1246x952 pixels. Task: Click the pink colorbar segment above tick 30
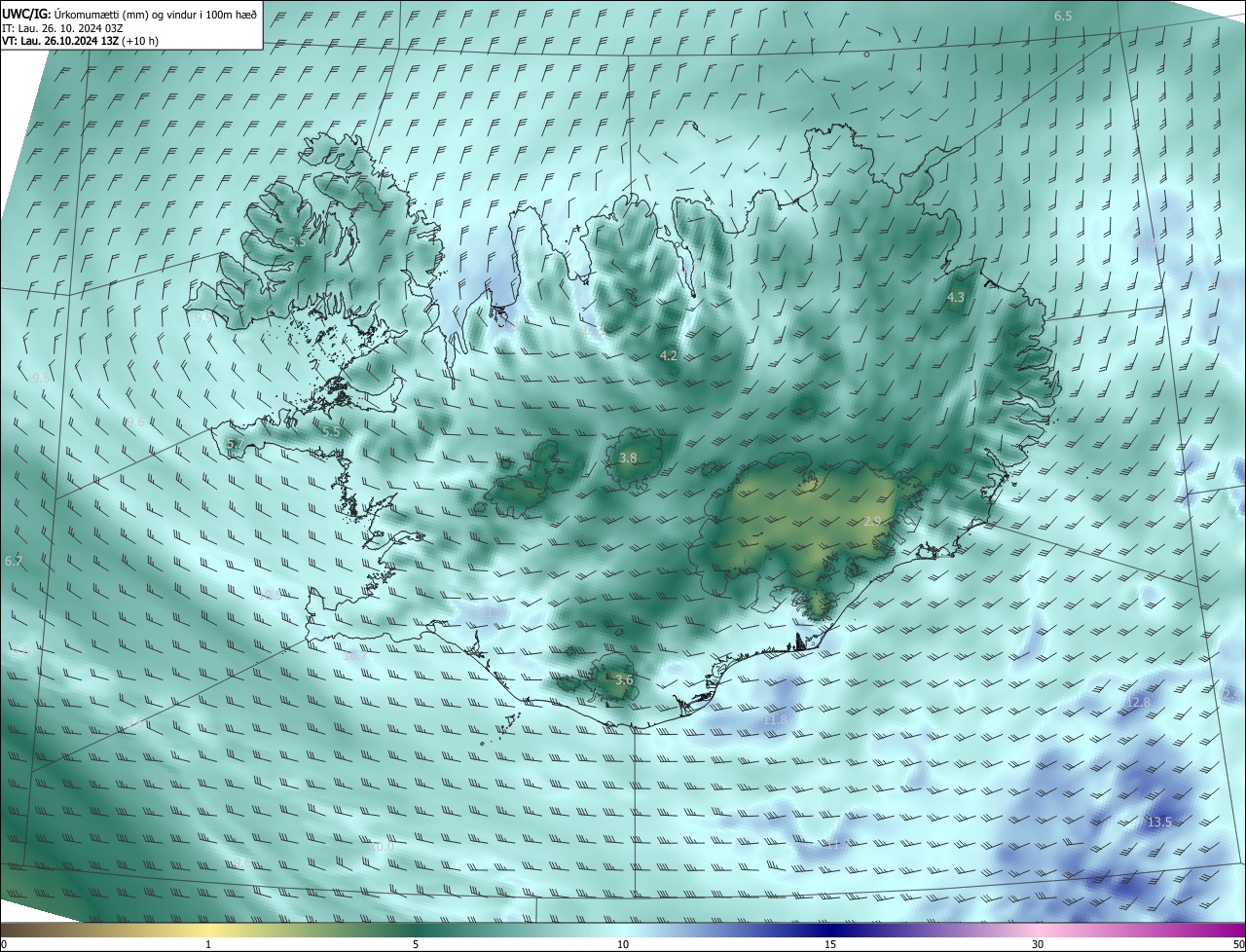pyautogui.click(x=1038, y=930)
